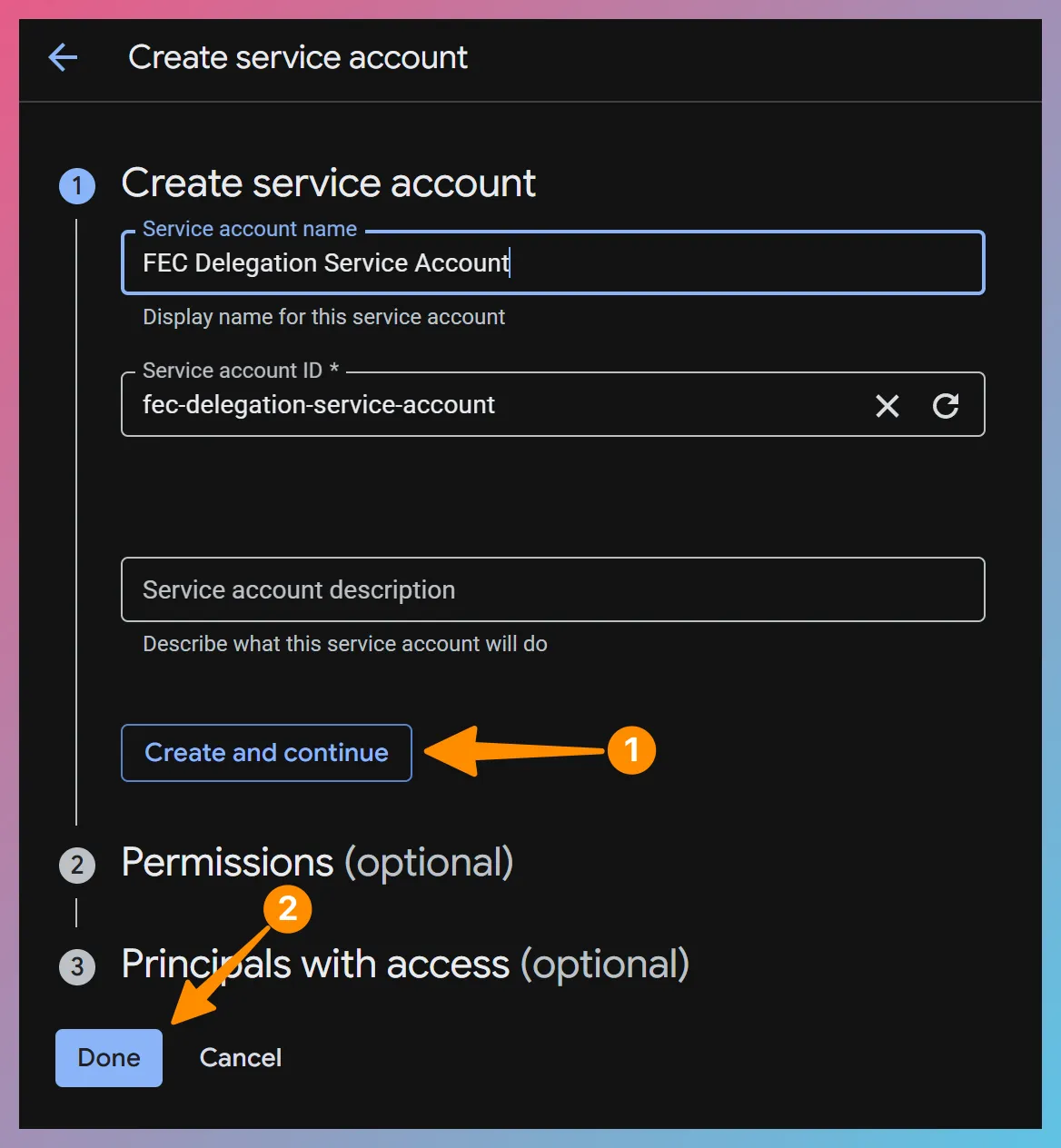Expand the Principals with access section
Viewport: 1061px width, 1148px height.
(404, 965)
